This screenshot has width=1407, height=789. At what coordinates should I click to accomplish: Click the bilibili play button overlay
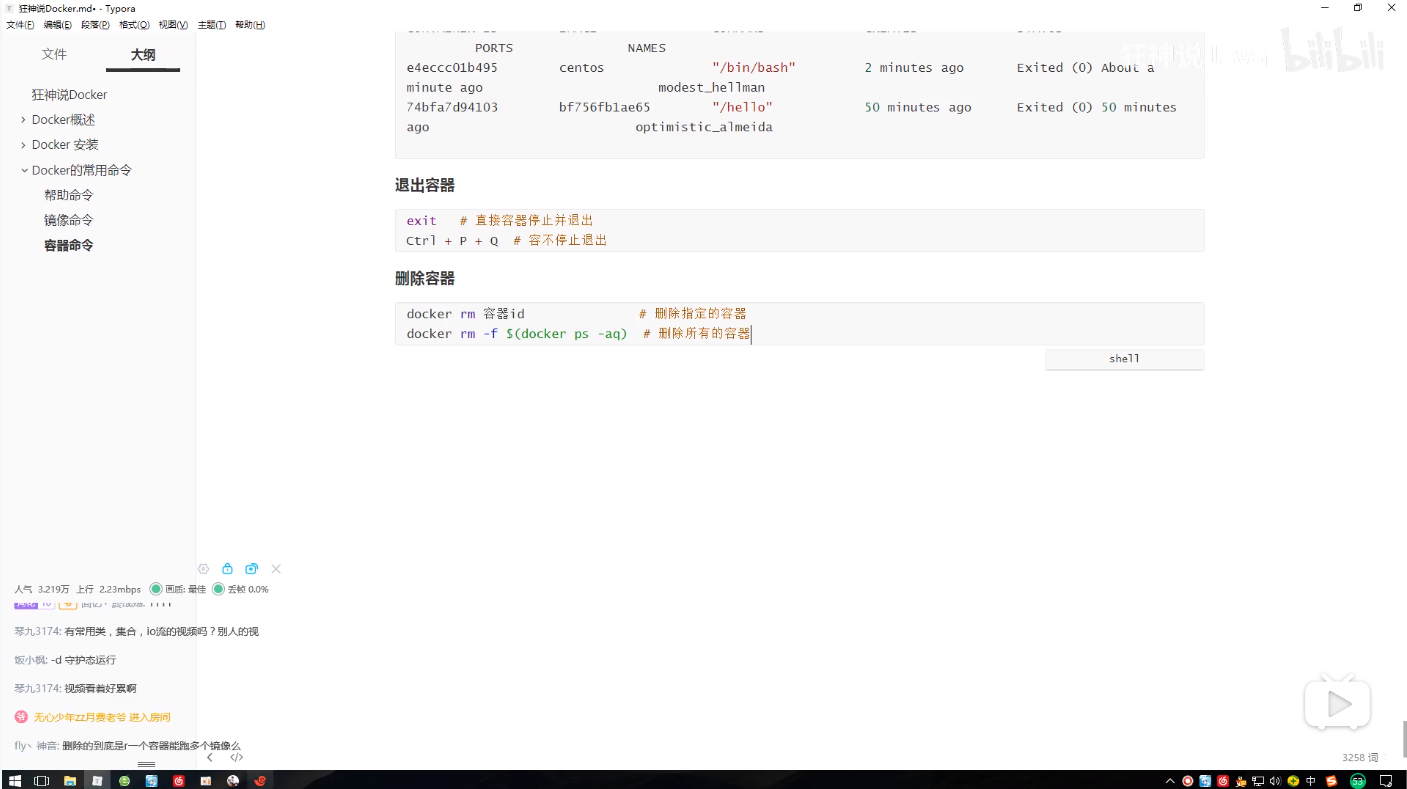coord(1337,704)
